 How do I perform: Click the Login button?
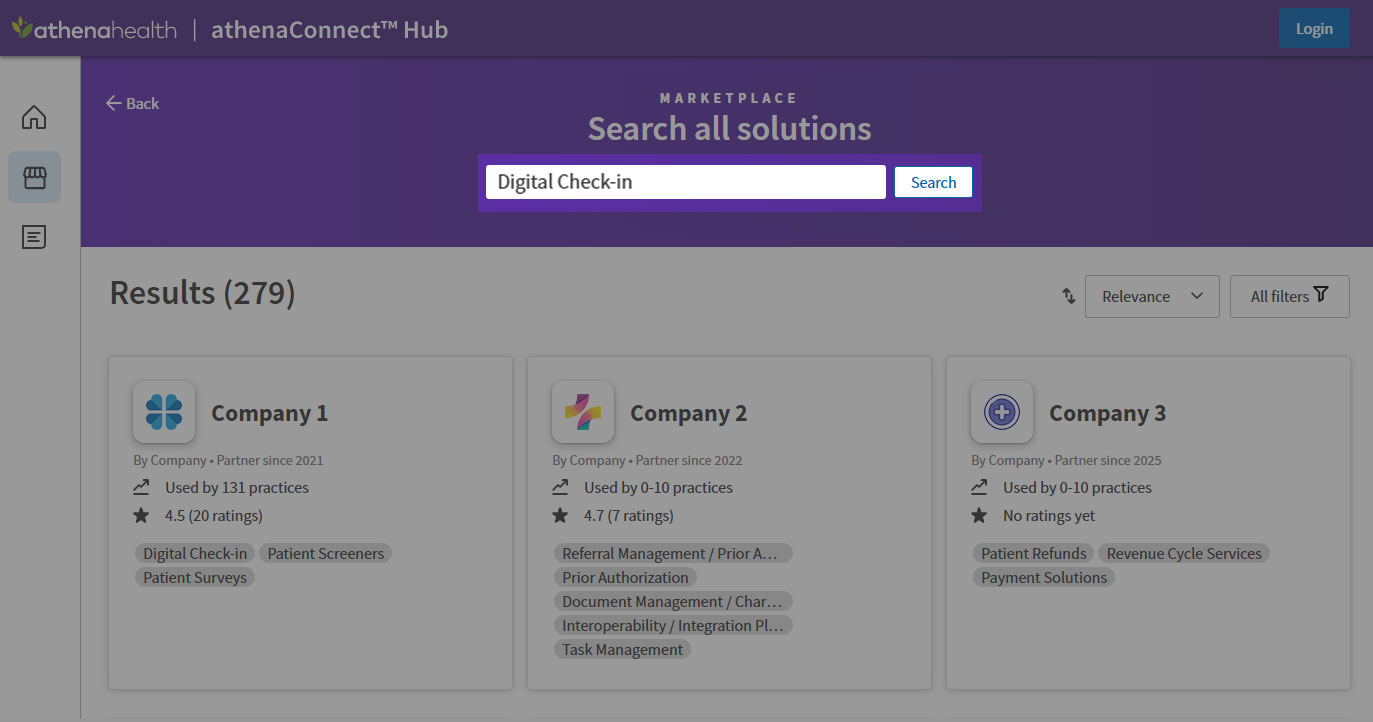pos(1314,28)
